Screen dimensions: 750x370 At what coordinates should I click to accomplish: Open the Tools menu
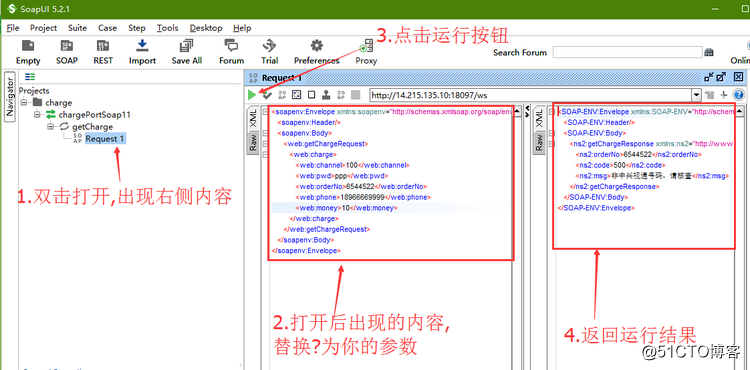pos(167,28)
